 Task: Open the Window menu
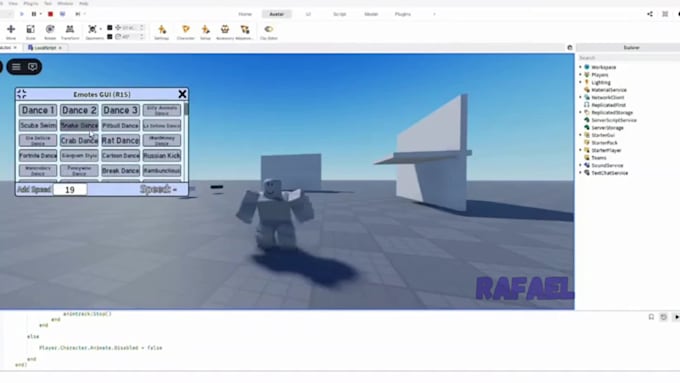click(x=65, y=3)
